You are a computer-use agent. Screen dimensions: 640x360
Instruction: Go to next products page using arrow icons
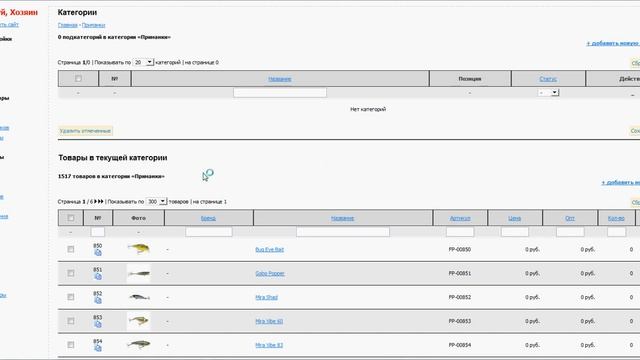99,202
